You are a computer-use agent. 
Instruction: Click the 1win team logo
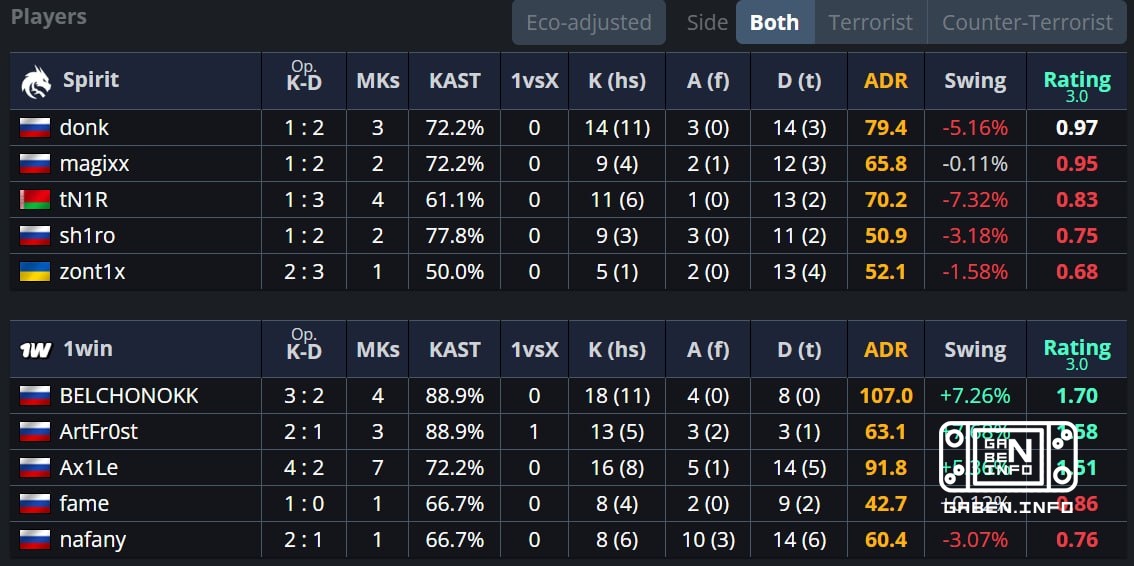tap(35, 351)
